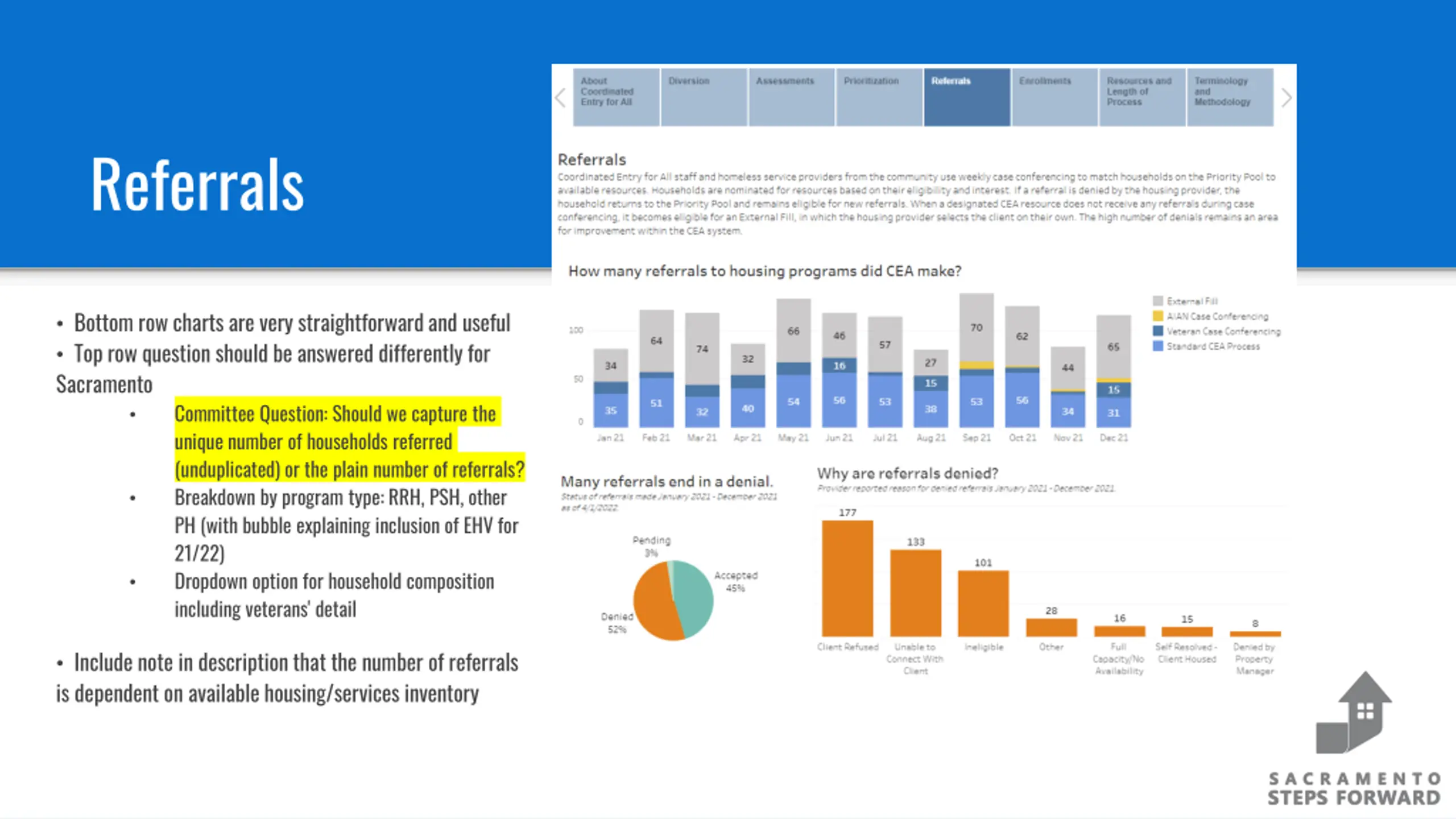The width and height of the screenshot is (1456, 819).
Task: Select the Standard CEA Process legend swatch
Action: [x=1158, y=346]
